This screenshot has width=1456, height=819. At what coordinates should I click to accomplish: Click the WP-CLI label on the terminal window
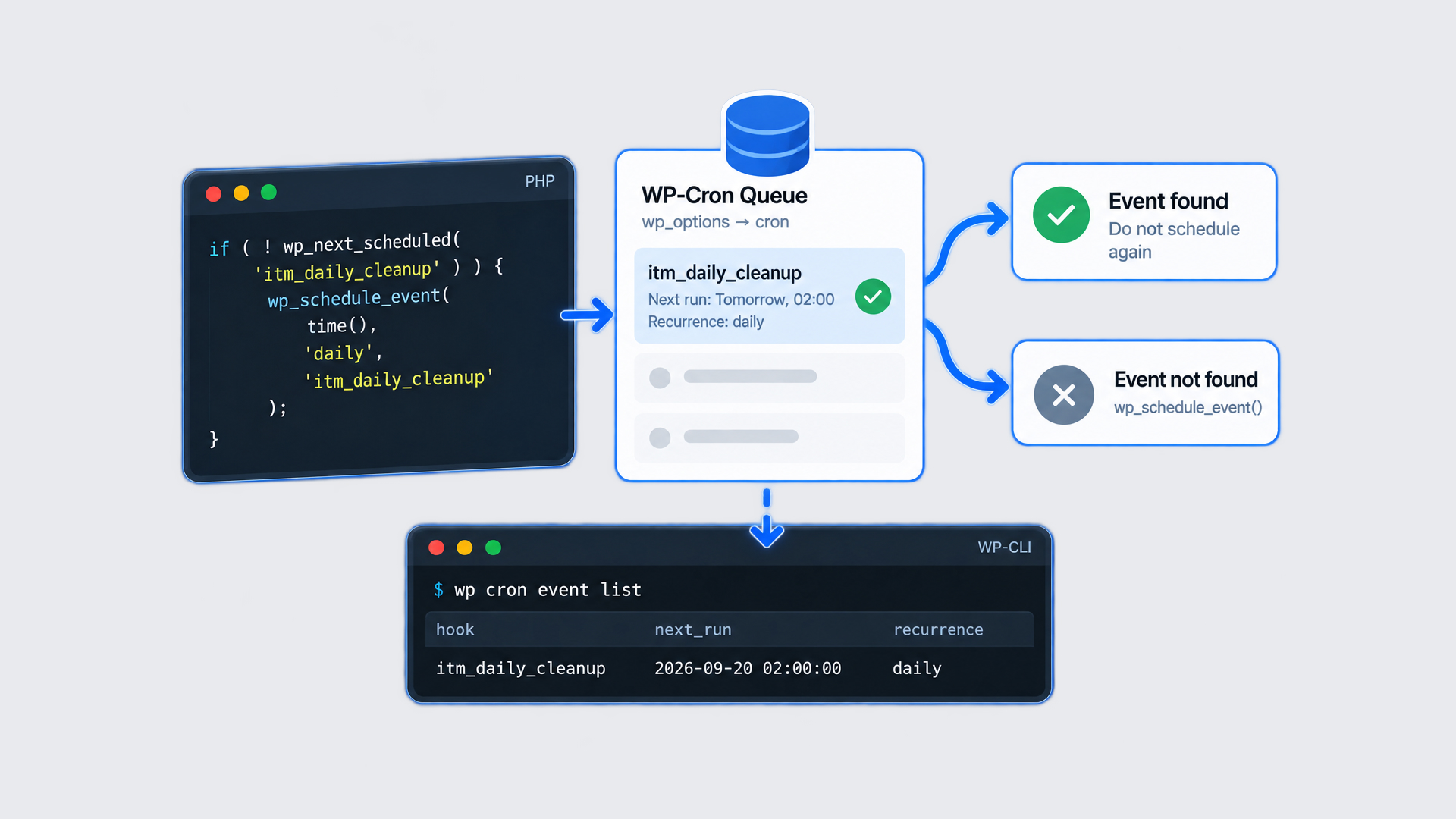tap(1004, 548)
